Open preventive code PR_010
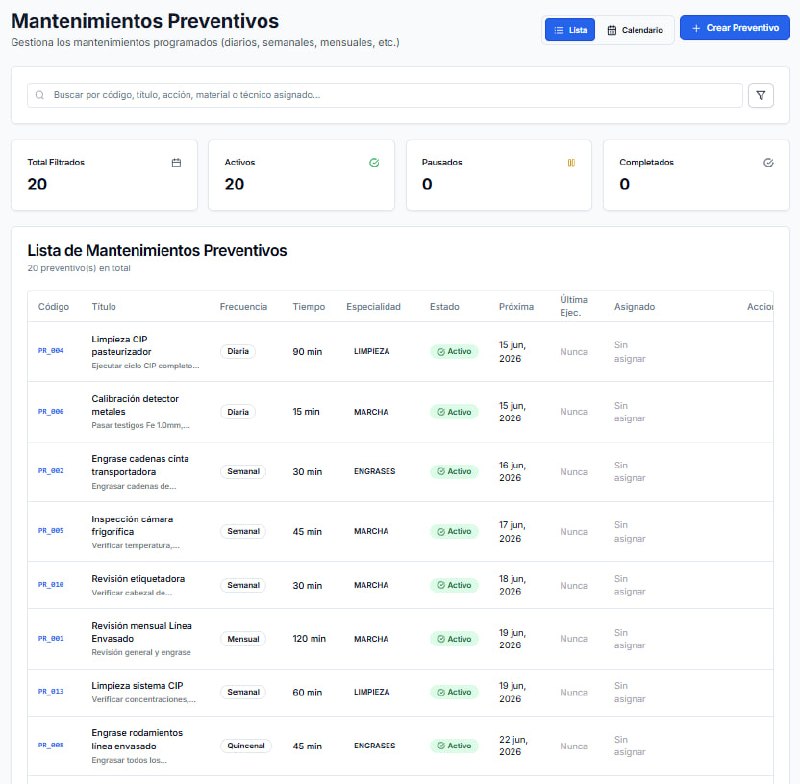 [x=51, y=585]
